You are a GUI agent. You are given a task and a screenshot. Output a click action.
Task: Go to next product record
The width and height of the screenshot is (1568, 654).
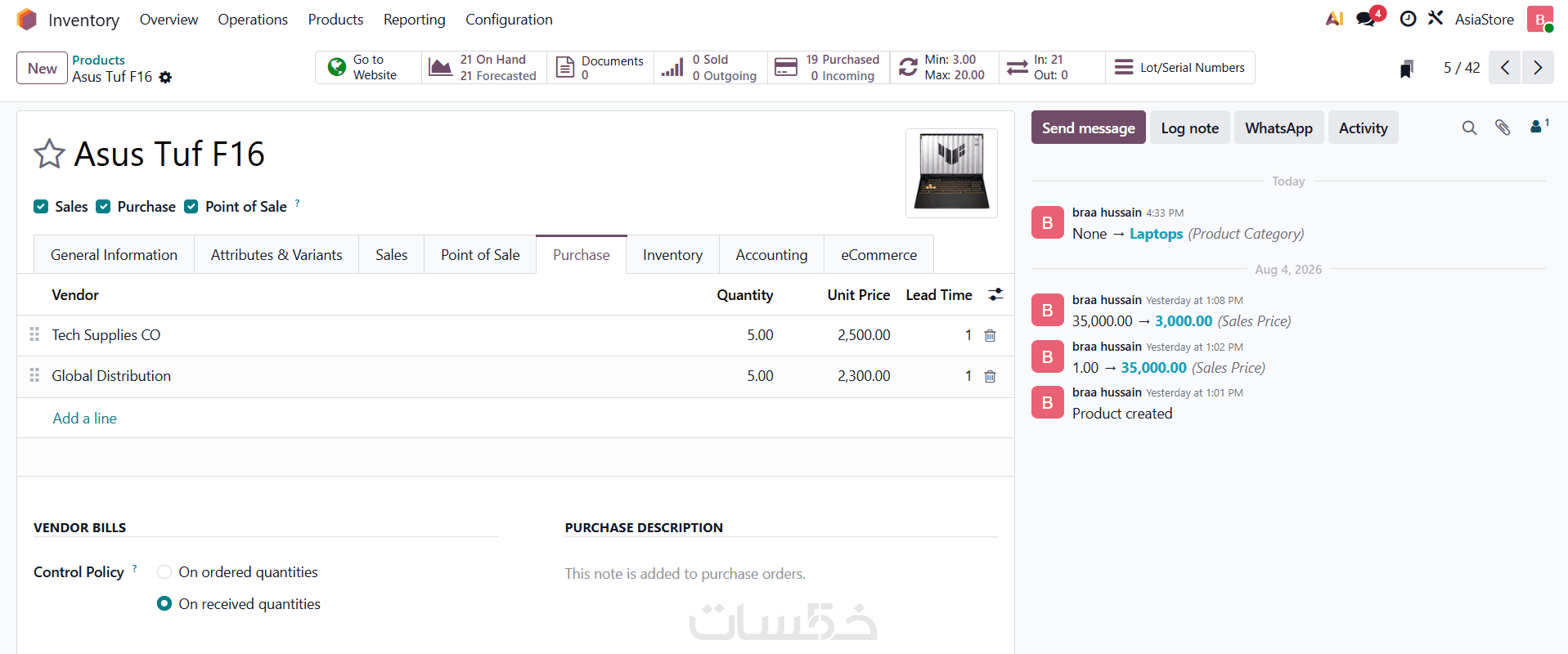(x=1538, y=68)
